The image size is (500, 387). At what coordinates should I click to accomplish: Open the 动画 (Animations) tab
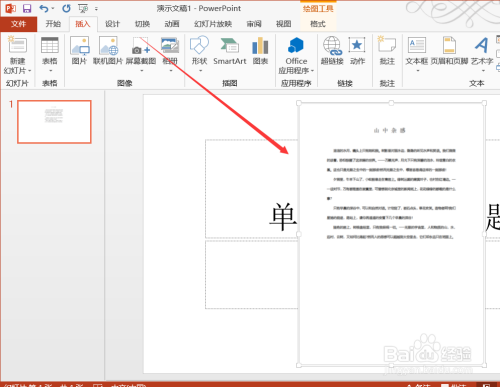pos(172,24)
